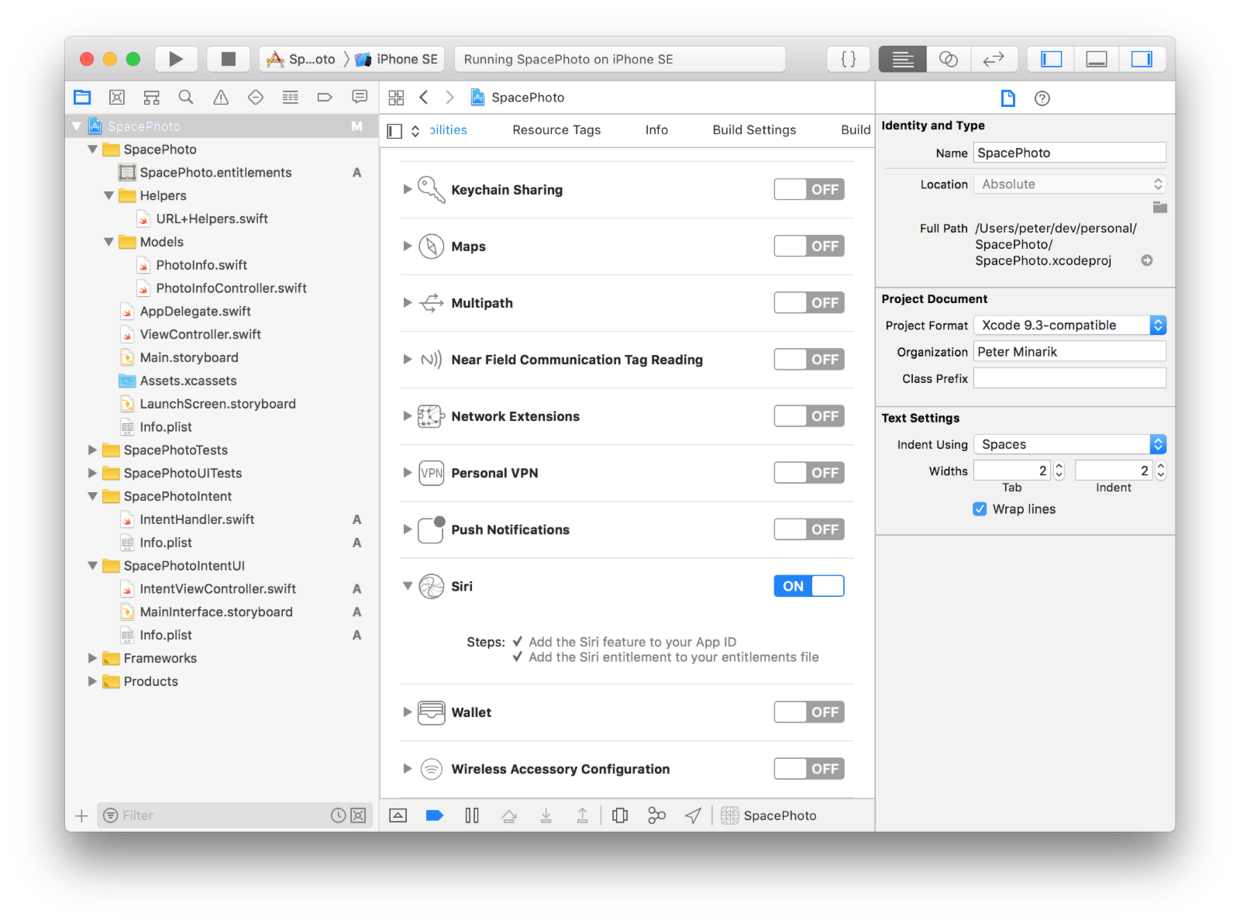Expand the Products group

click(92, 681)
